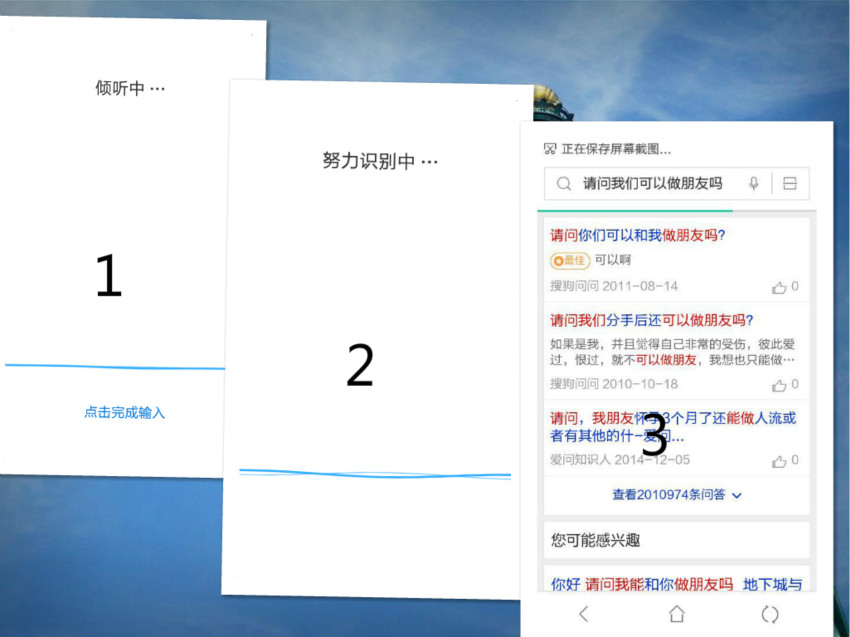Tap the refresh icon in the bottom bar
The image size is (850, 637).
pyautogui.click(x=769, y=614)
